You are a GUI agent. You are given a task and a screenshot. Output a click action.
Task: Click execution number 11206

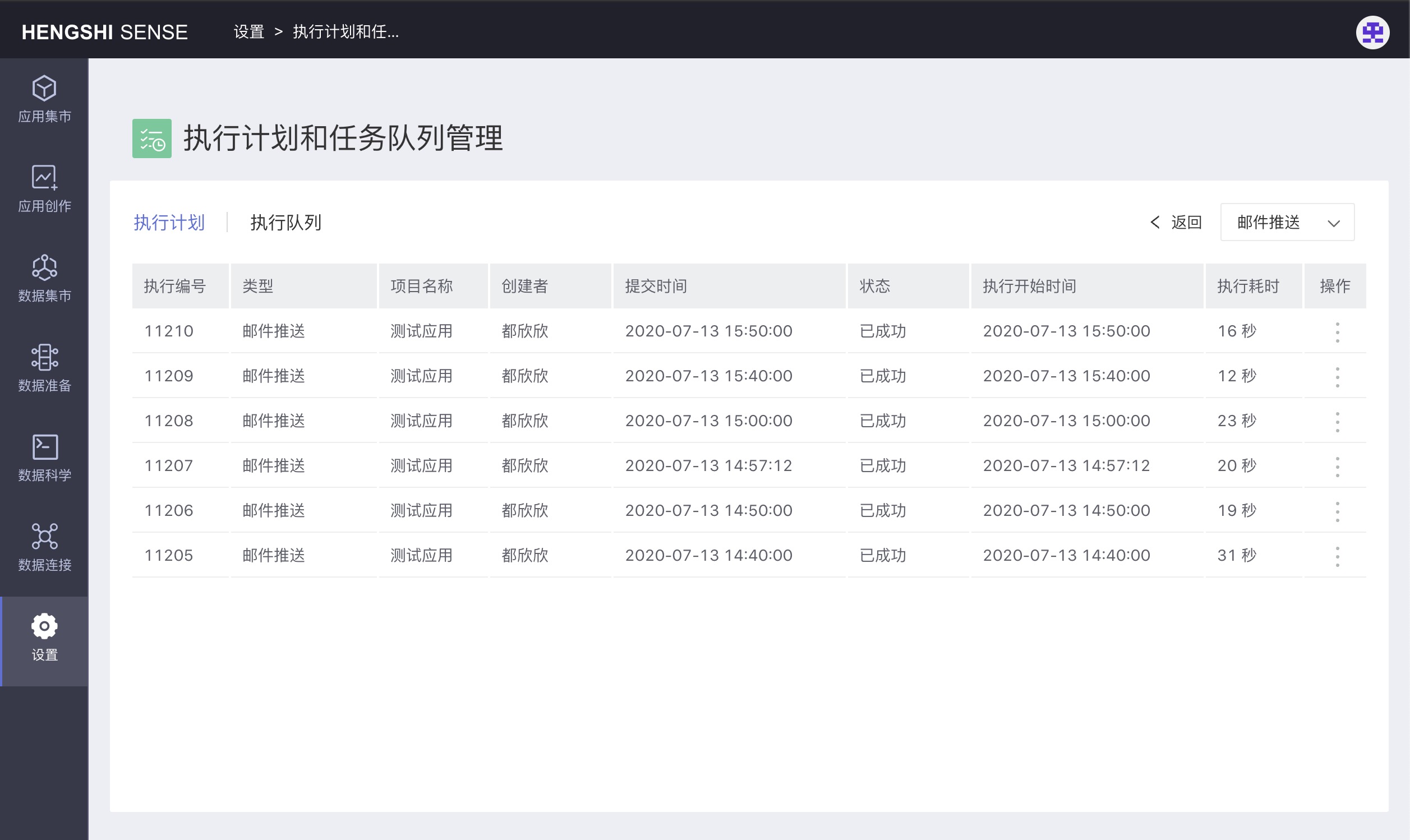[x=169, y=511]
